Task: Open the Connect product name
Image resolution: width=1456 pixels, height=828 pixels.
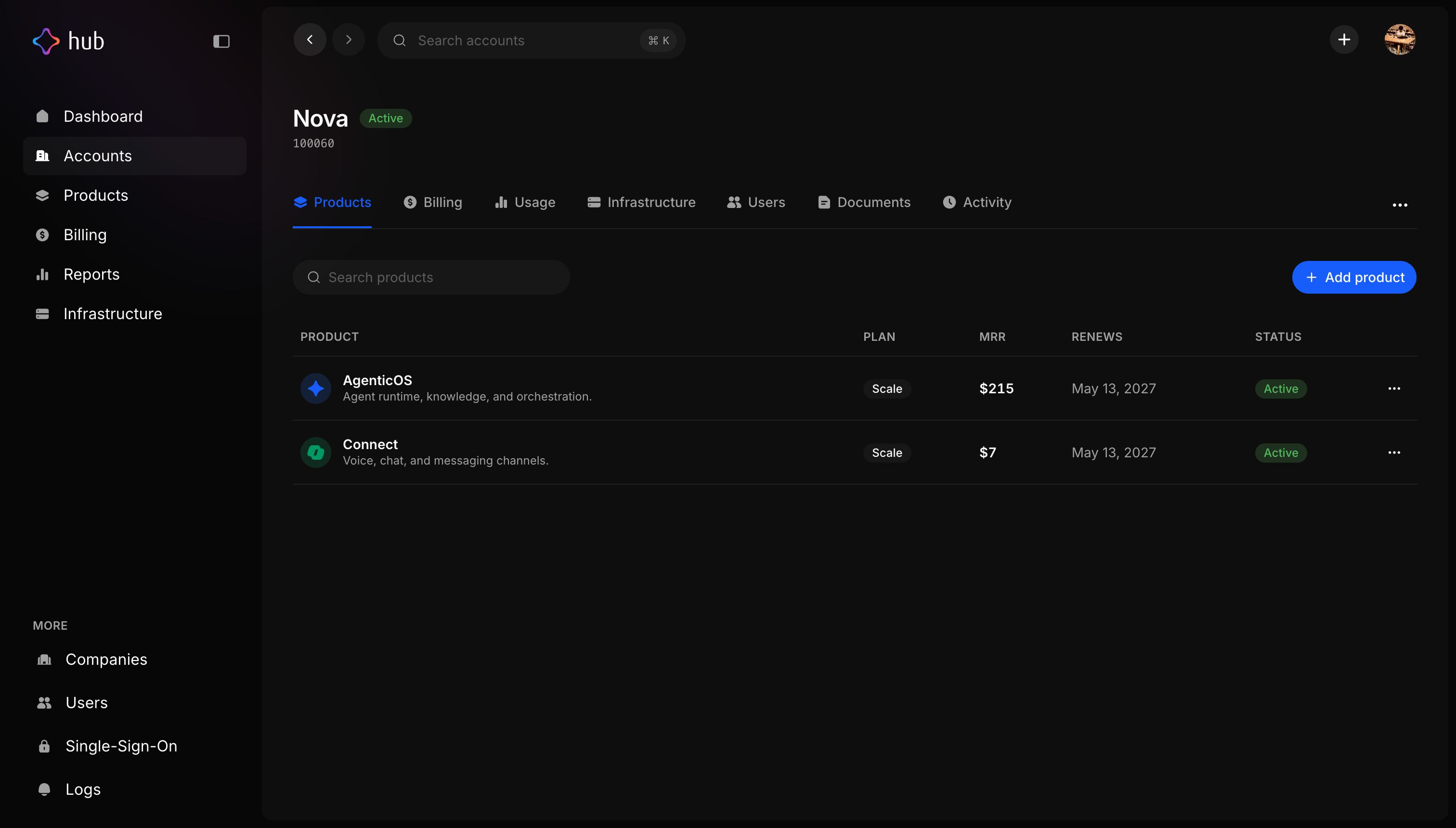Action: click(370, 445)
